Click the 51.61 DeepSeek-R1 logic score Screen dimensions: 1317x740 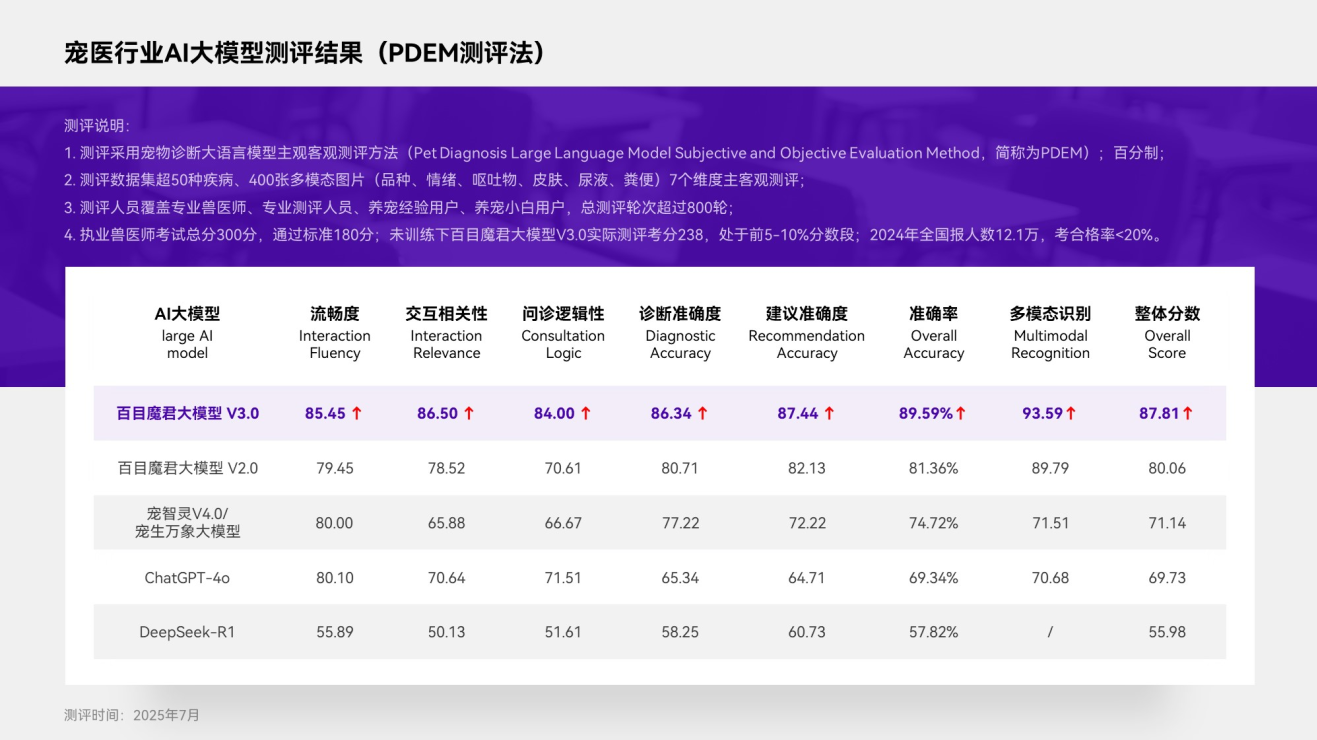[563, 632]
